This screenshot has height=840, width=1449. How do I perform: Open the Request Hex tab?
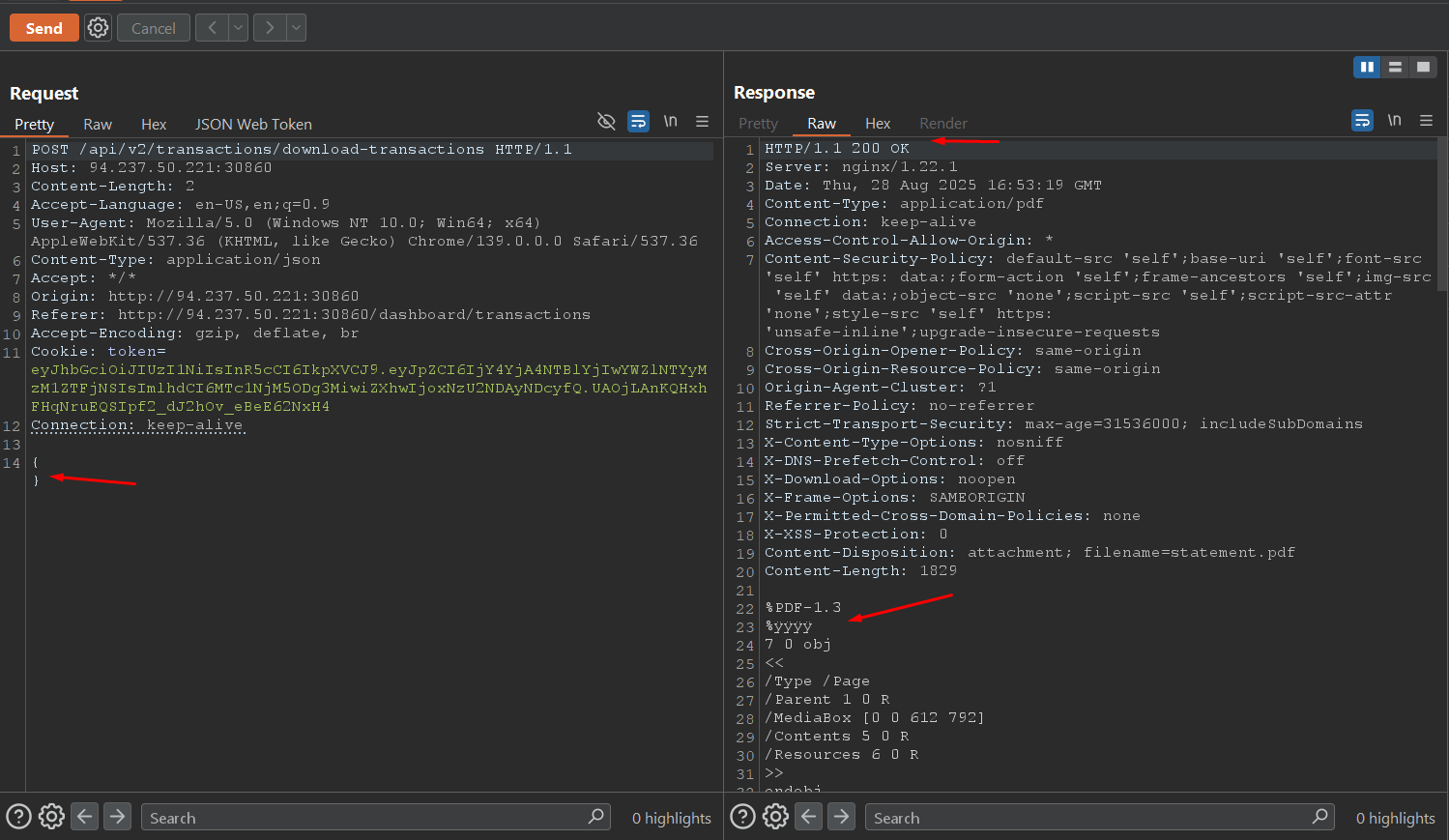(154, 124)
